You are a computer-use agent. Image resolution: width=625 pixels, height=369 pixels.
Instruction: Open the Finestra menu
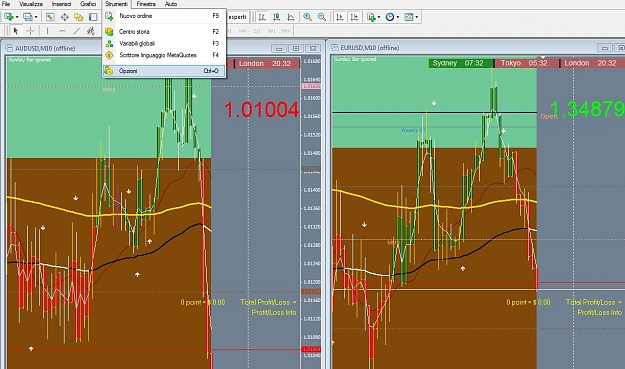pyautogui.click(x=146, y=4)
